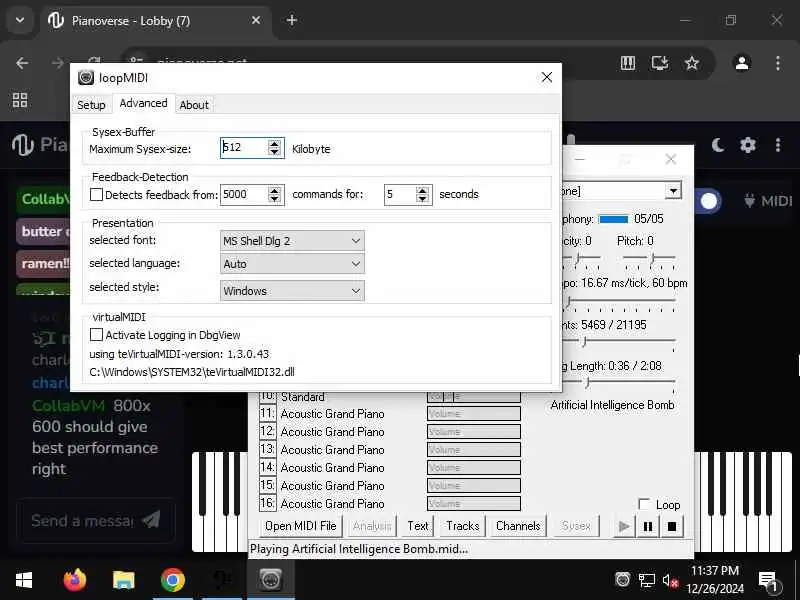800x600 pixels.
Task: Open the About tab in loopMIDI
Action: [x=194, y=105]
